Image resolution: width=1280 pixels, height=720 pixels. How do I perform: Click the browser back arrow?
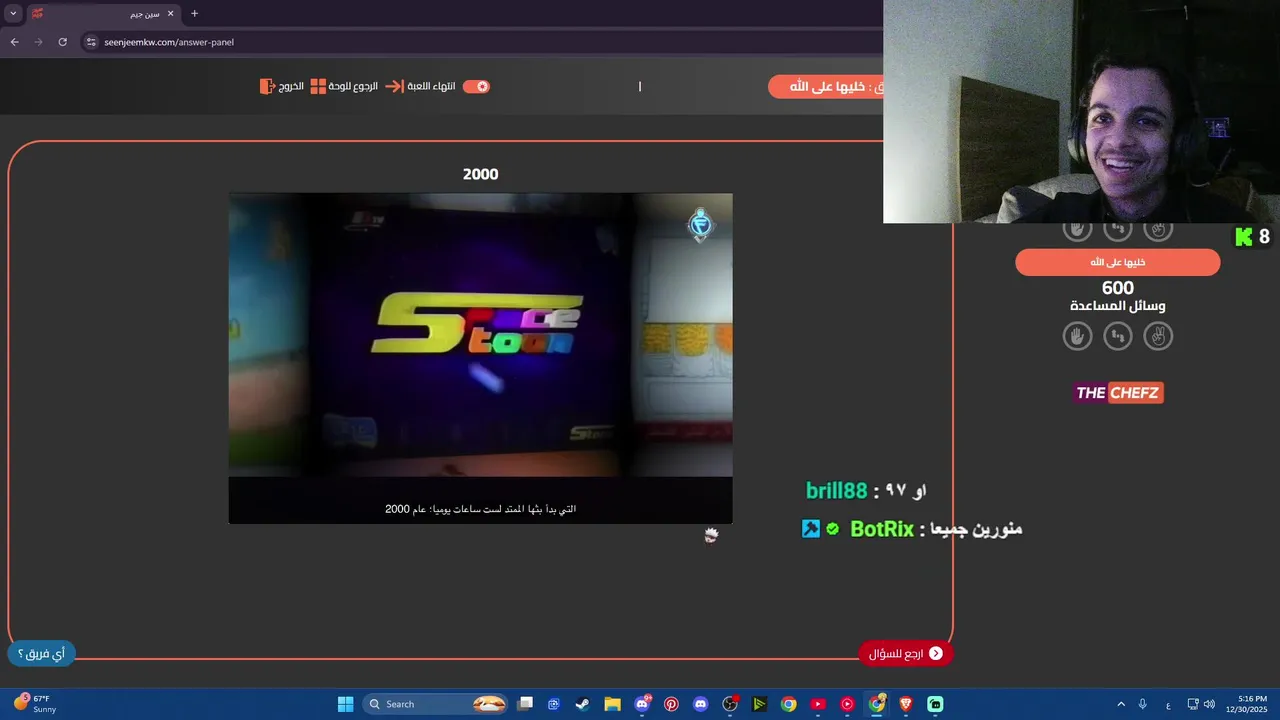click(x=15, y=42)
